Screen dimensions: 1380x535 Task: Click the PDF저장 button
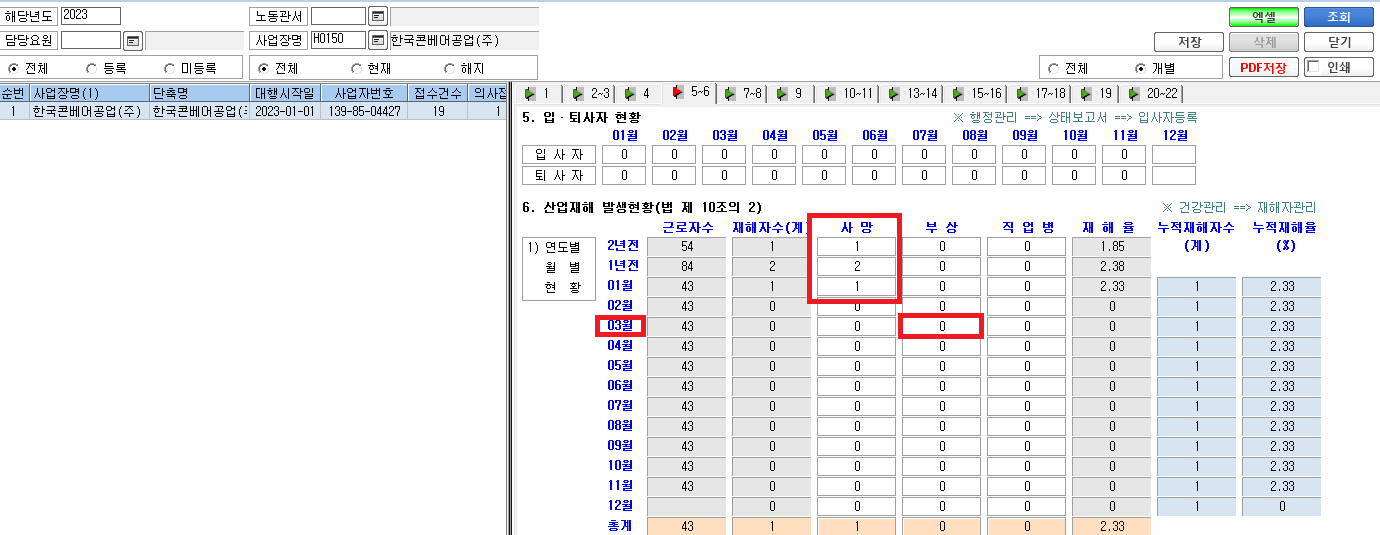pos(1264,68)
